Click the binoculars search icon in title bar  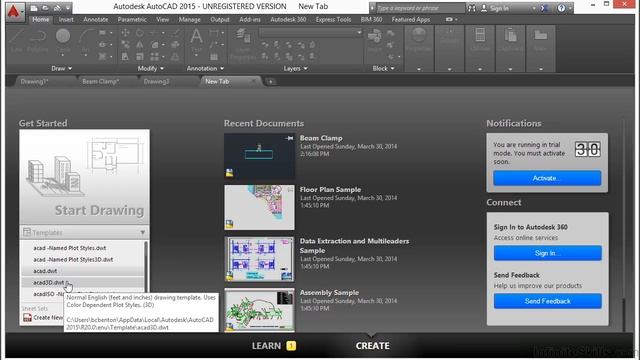471,8
